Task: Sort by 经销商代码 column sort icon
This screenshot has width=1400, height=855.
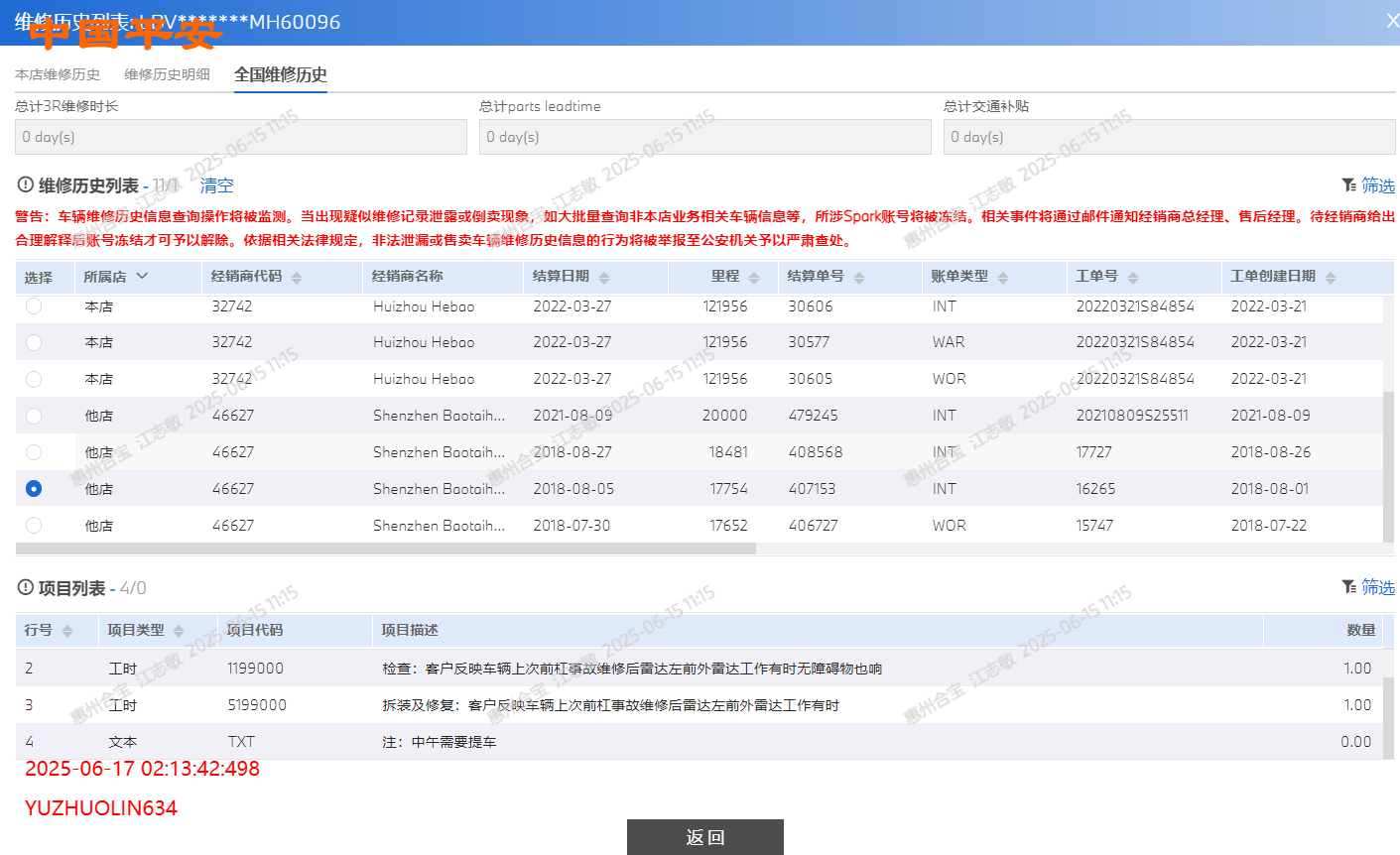Action: pyautogui.click(x=297, y=278)
